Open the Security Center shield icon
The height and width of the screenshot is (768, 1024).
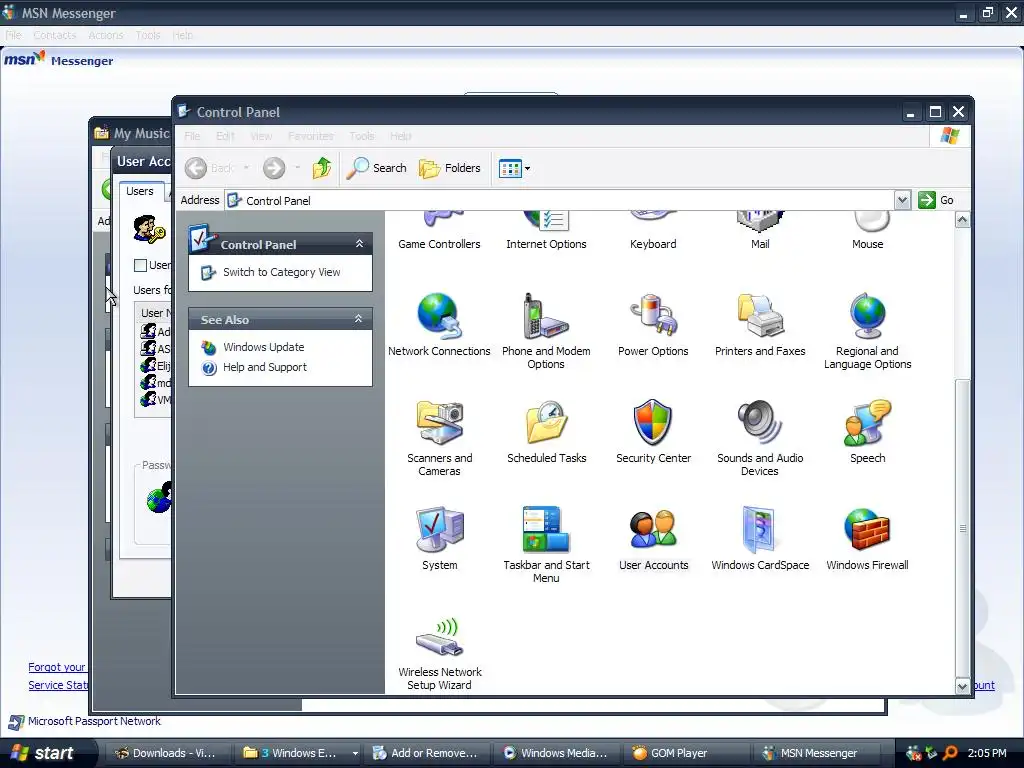click(653, 432)
